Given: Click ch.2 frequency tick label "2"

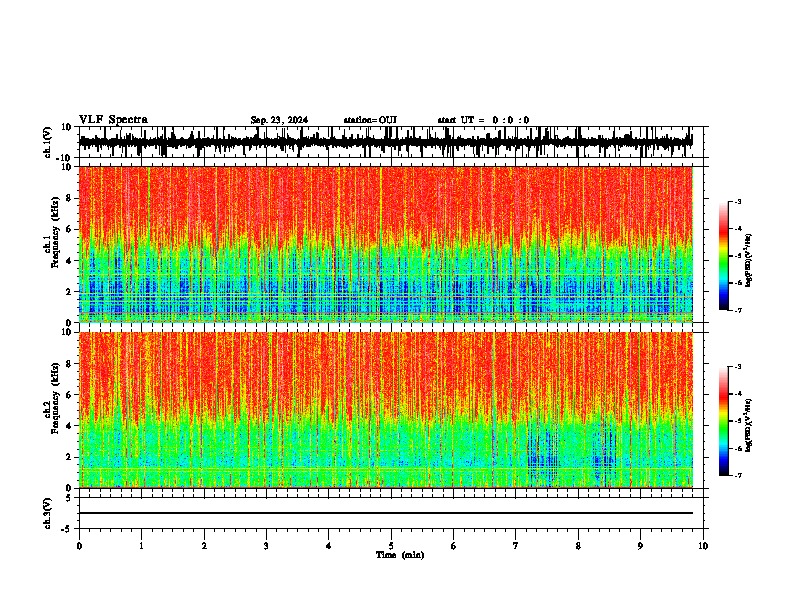Looking at the screenshot, I should click(x=70, y=457).
